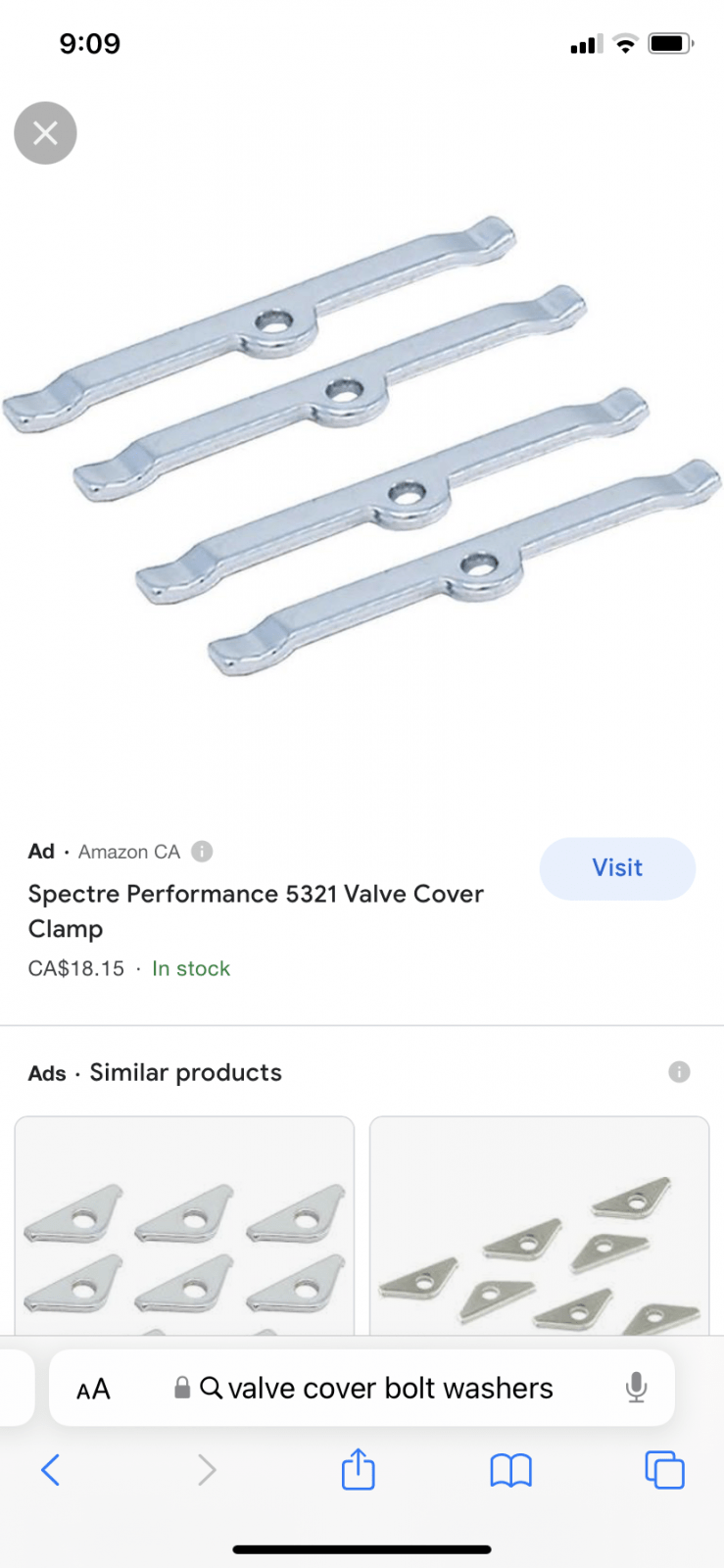The width and height of the screenshot is (724, 1568).
Task: Open the Spectre Performance 5321 Valve Cover Clamp title
Action: click(x=256, y=911)
